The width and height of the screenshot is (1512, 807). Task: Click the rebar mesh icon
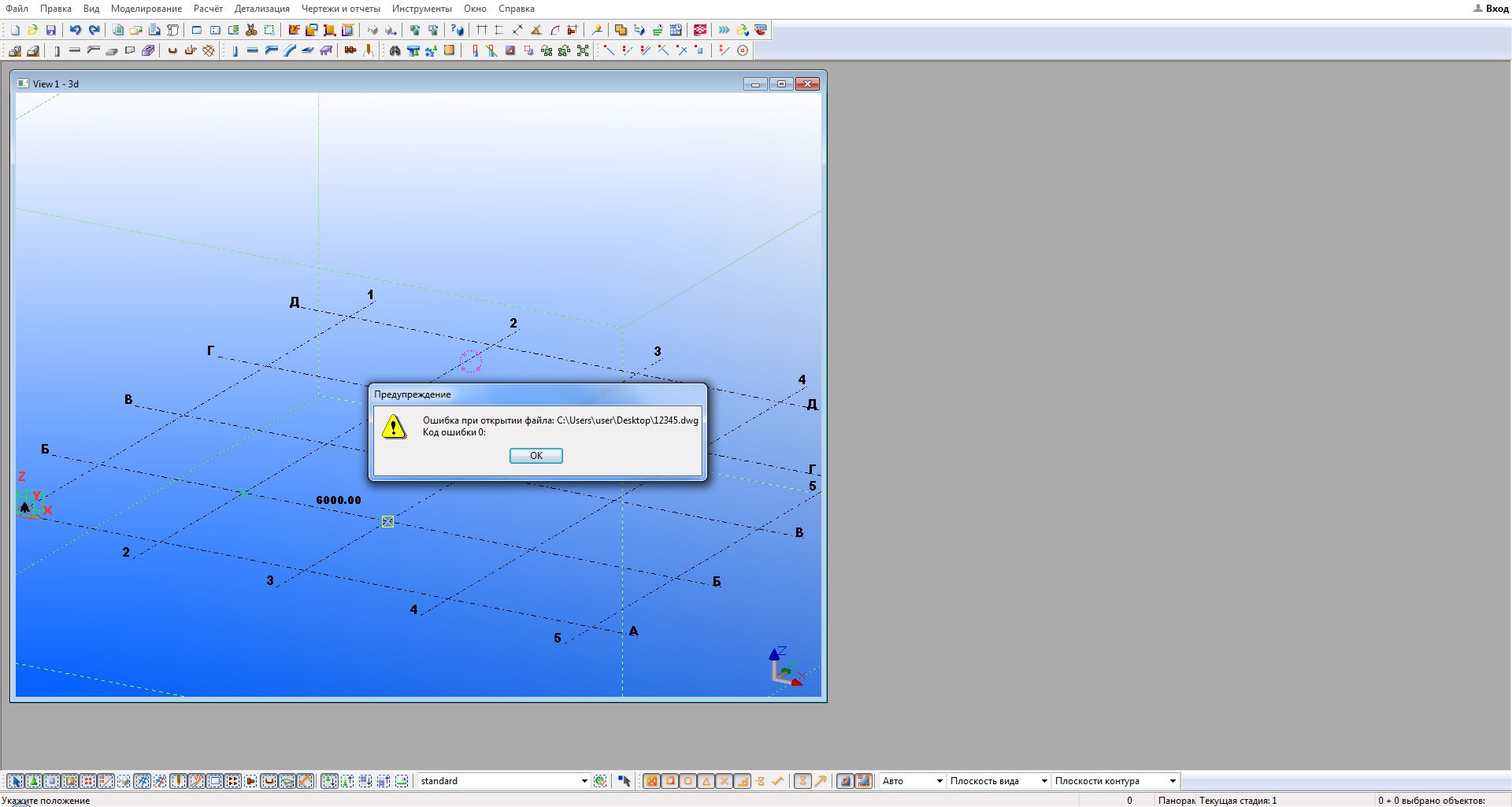coord(209,51)
